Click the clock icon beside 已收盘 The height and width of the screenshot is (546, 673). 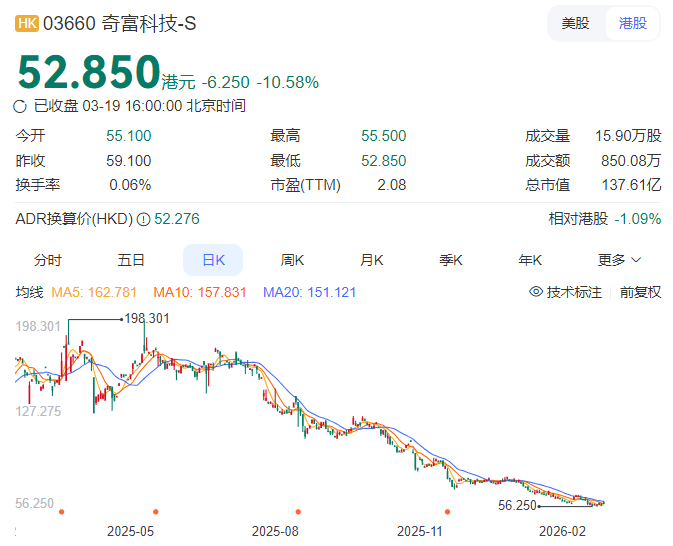21,106
